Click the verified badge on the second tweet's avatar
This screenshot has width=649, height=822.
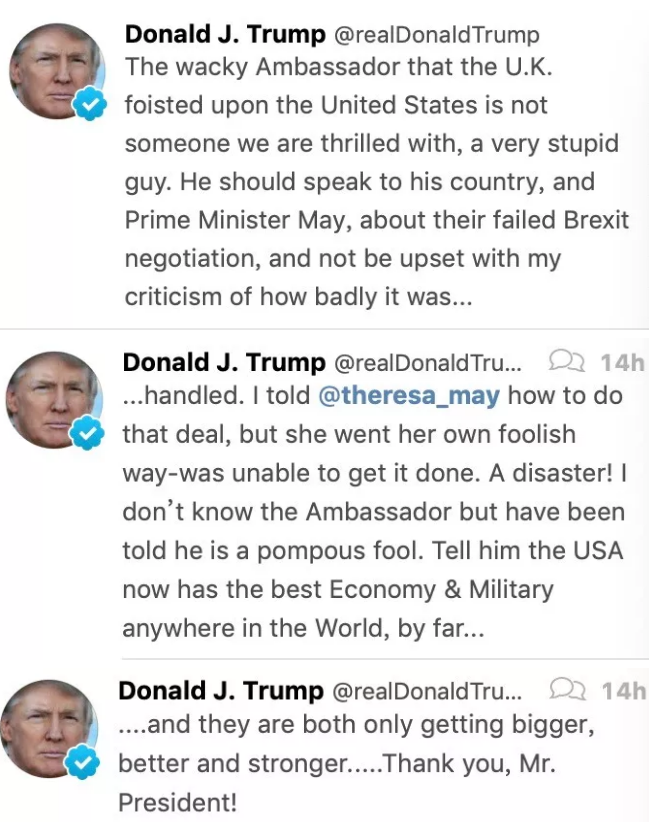coord(90,434)
